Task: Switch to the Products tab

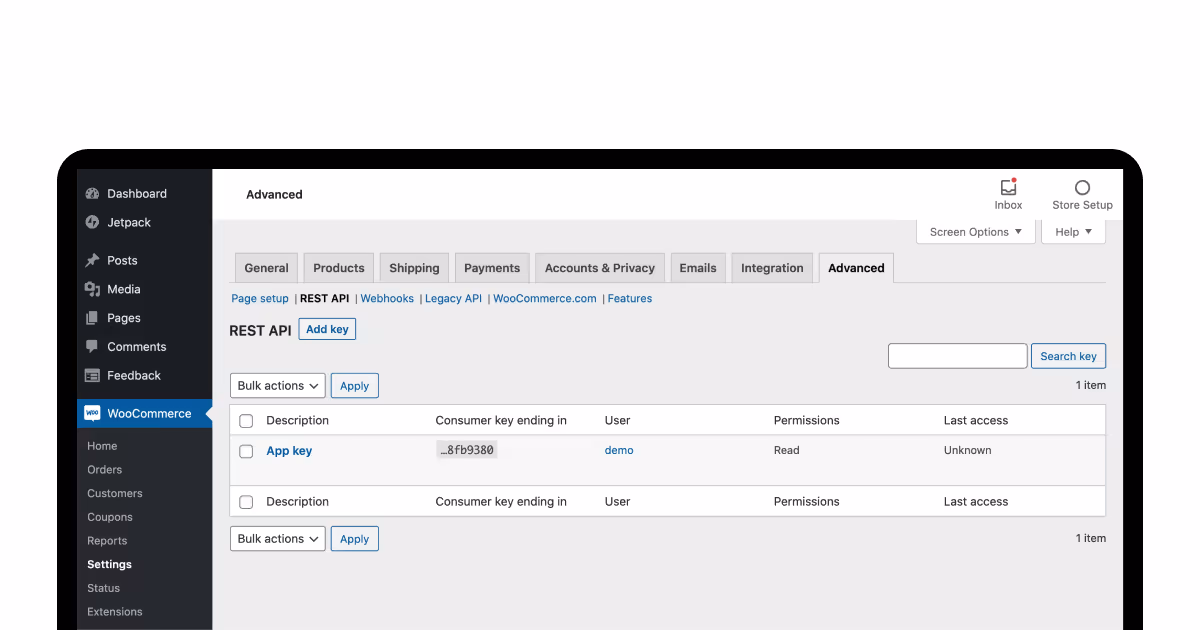Action: (x=339, y=268)
